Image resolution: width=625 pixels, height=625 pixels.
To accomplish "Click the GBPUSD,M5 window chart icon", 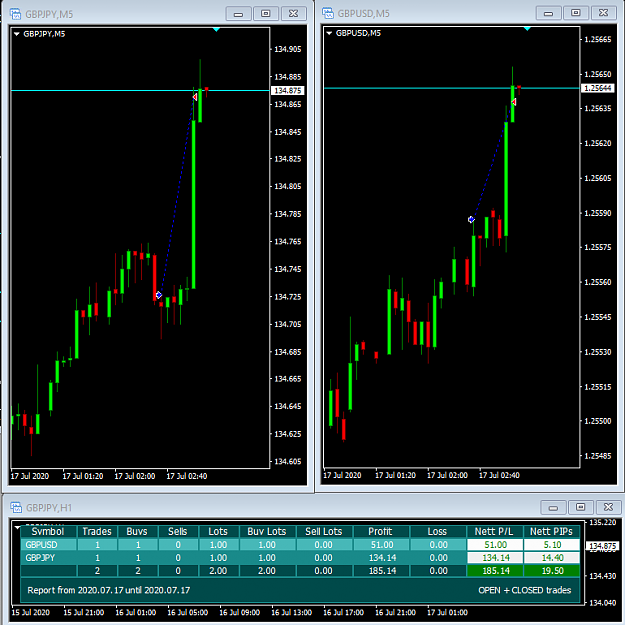I will [328, 13].
